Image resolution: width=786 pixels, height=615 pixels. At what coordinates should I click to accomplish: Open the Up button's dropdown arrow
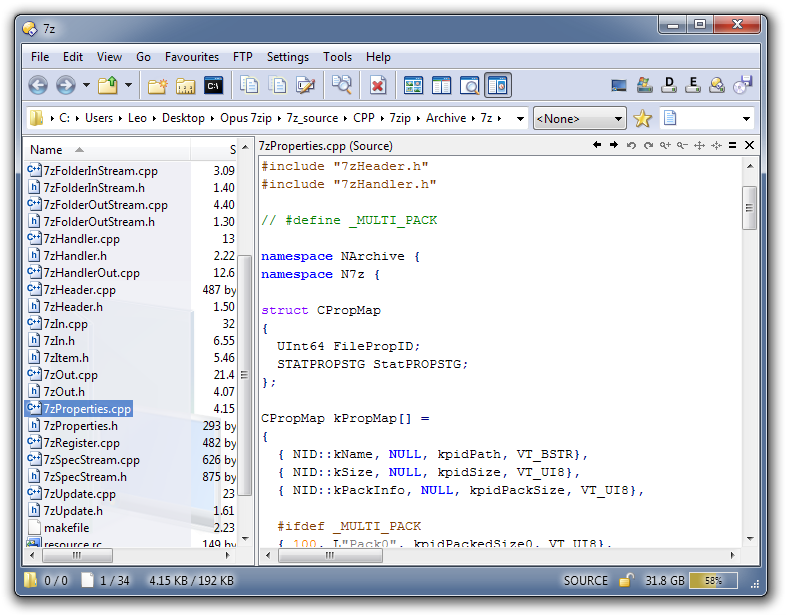coord(128,85)
